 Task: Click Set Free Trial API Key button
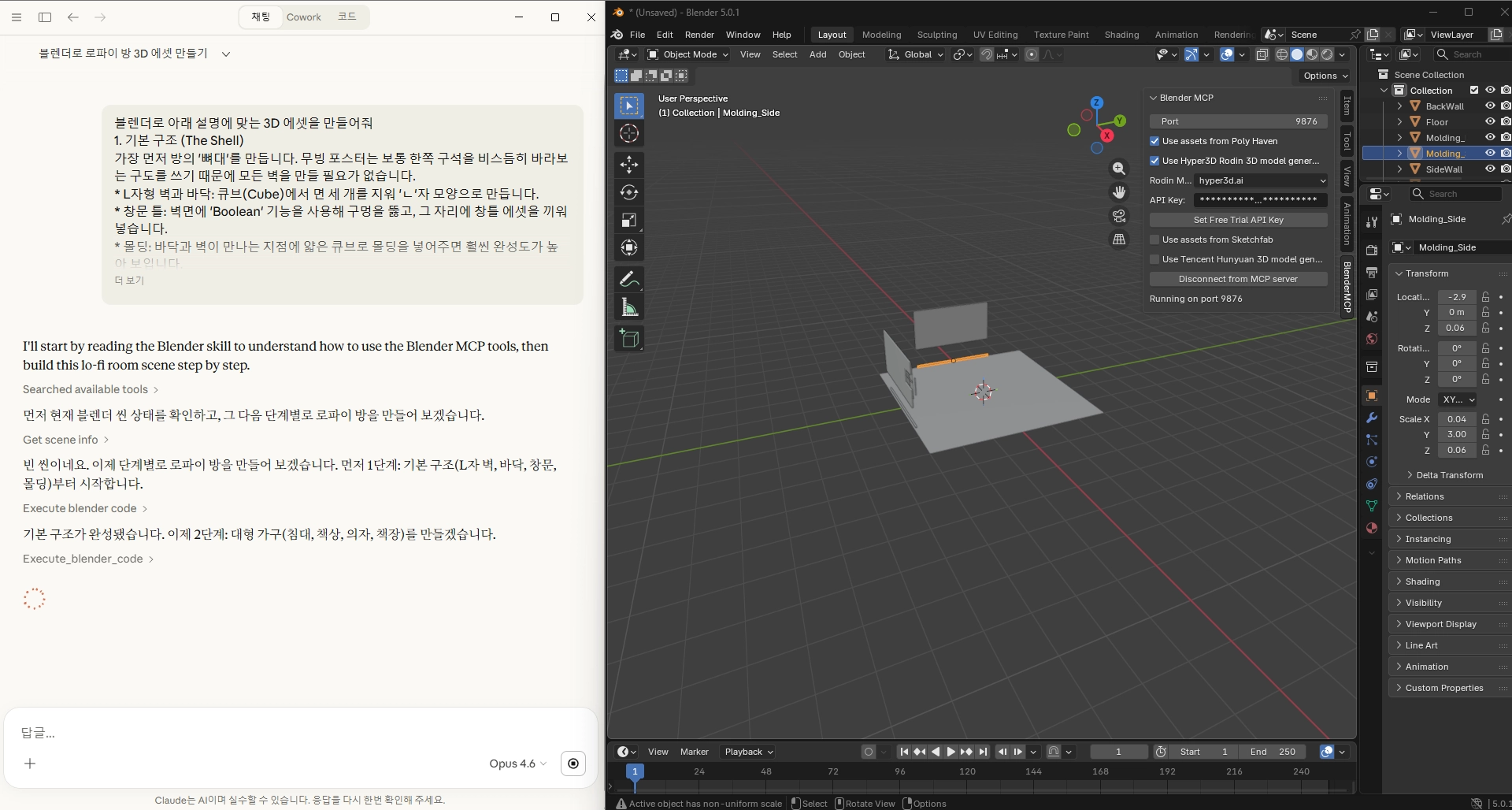[x=1237, y=220]
